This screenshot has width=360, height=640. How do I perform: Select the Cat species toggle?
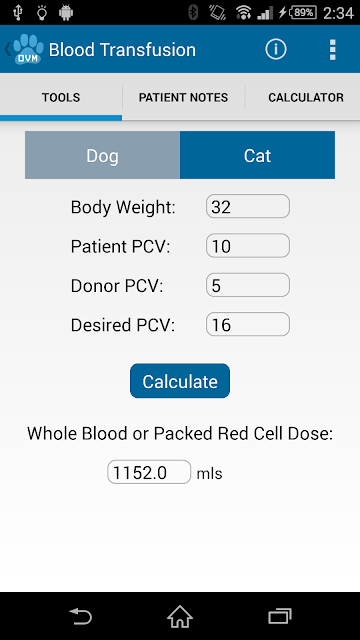(258, 155)
